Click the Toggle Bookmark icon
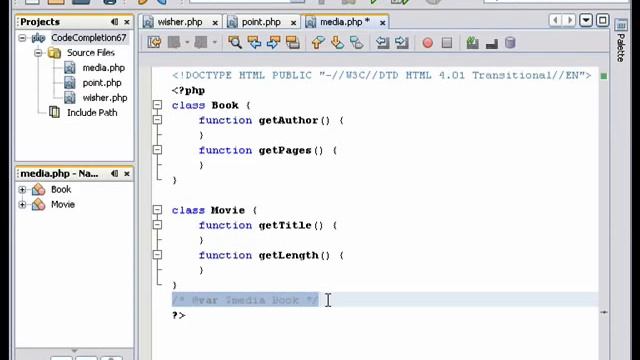640x360 pixels. 356,42
